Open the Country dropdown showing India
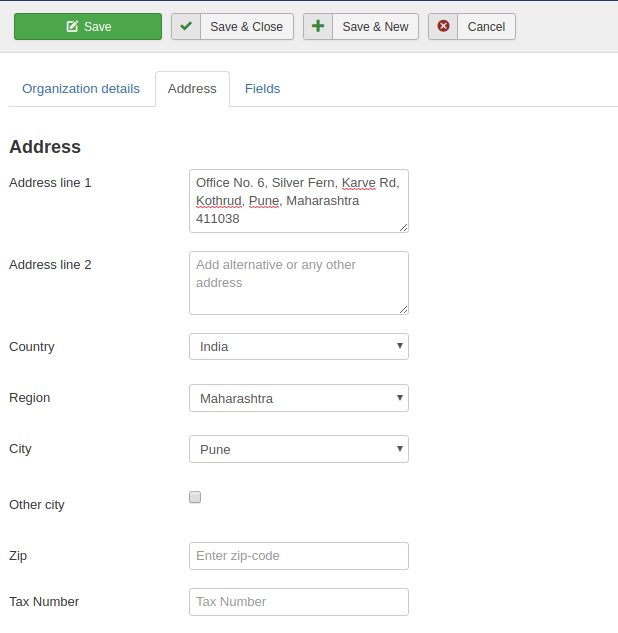Viewport: 618px width, 633px height. pos(298,347)
